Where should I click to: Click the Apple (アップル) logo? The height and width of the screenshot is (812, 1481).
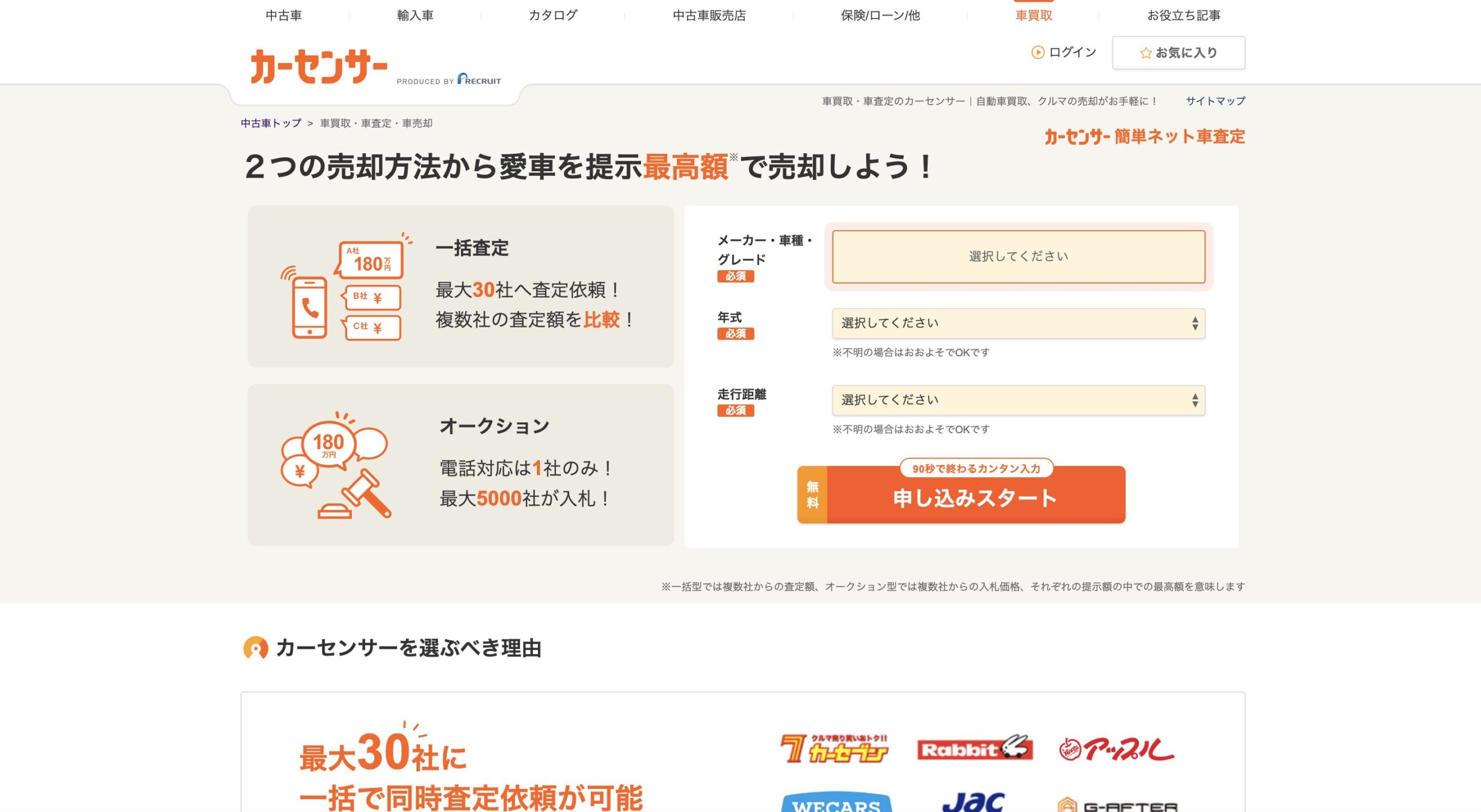click(1116, 750)
